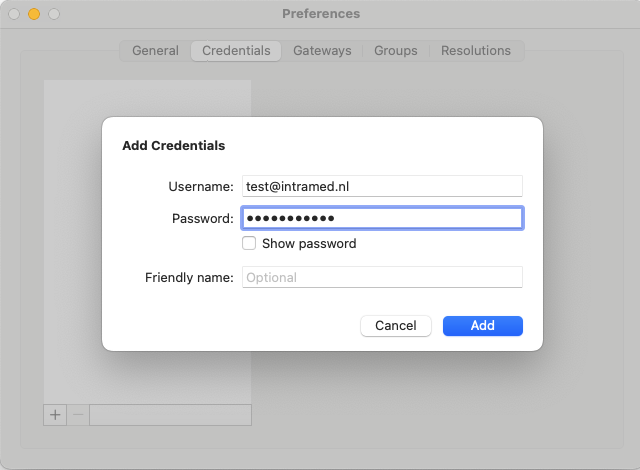Select the Gateways tab
This screenshot has width=640, height=470.
pyautogui.click(x=322, y=51)
